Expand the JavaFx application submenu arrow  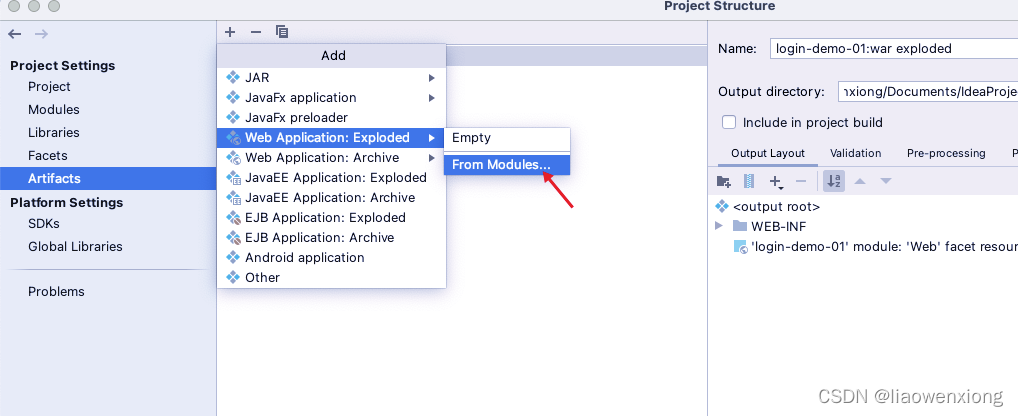431,98
